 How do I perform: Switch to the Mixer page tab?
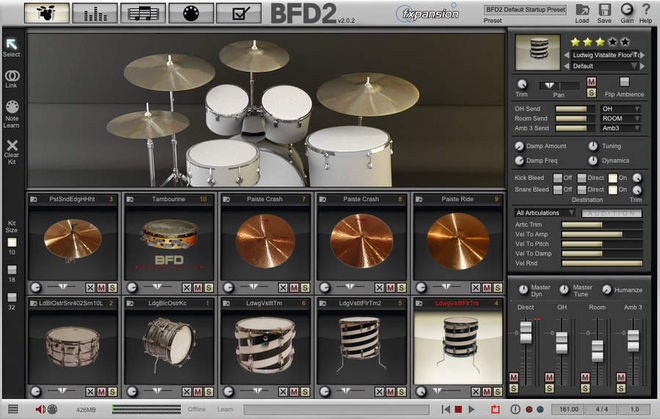point(95,13)
